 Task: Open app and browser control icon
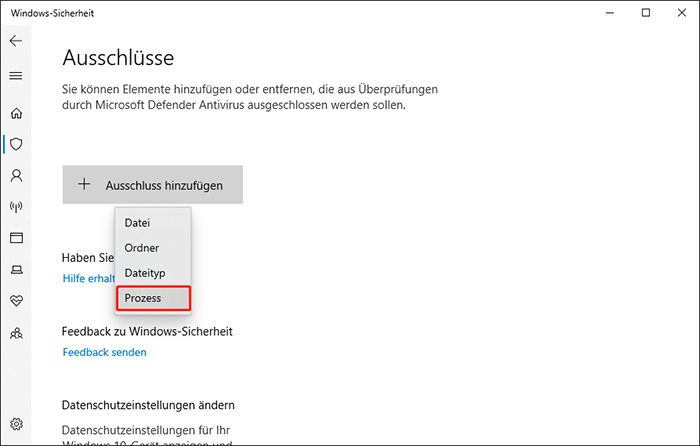[16, 238]
